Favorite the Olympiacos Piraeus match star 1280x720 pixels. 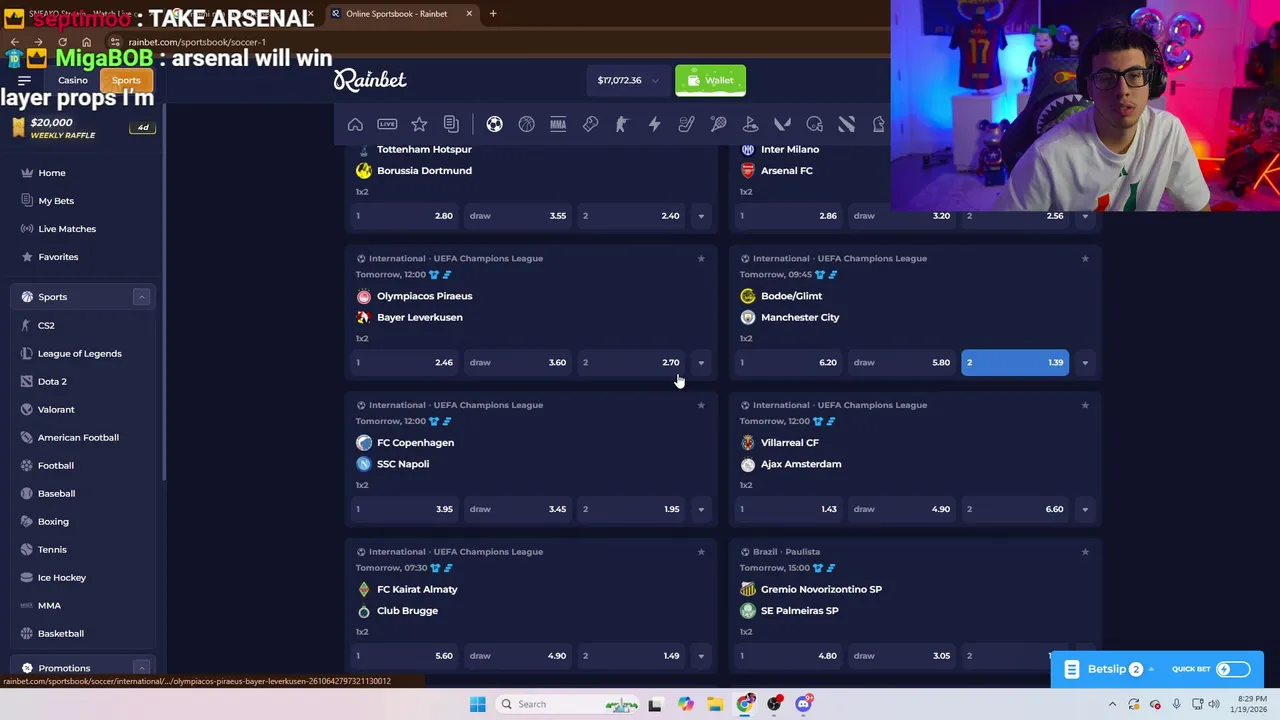pos(701,258)
